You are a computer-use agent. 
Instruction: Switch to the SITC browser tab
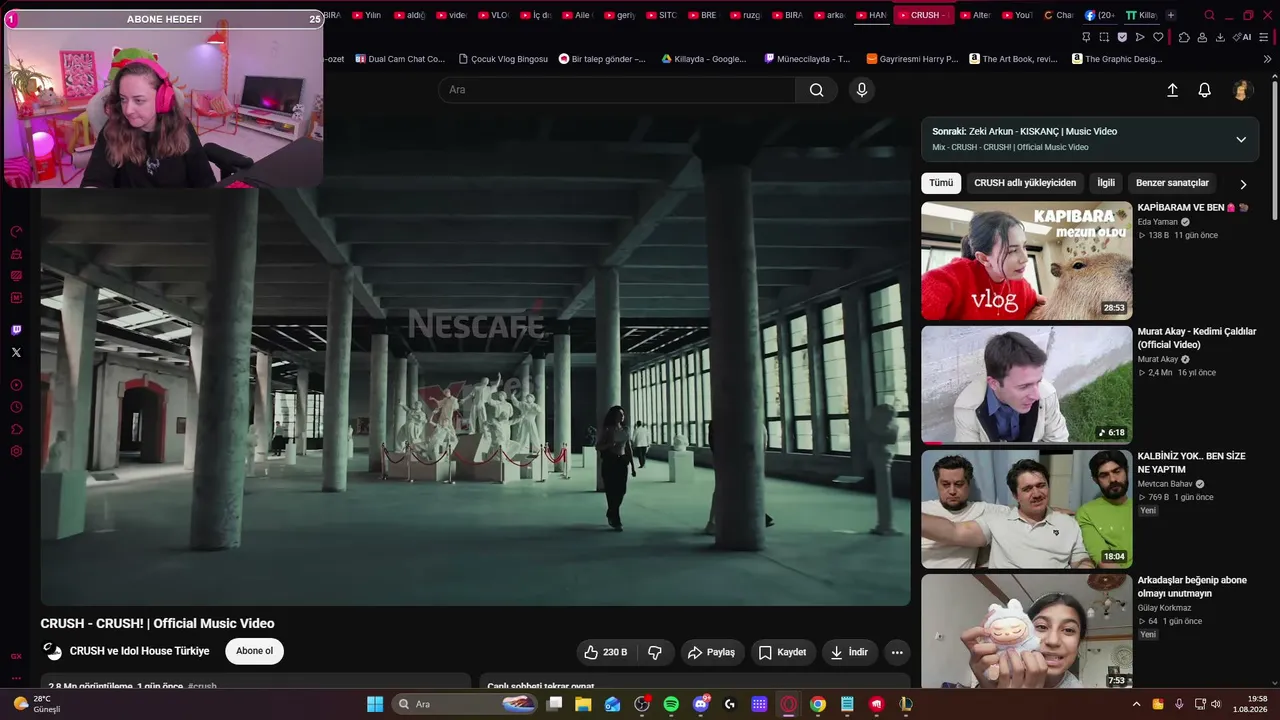pos(662,15)
